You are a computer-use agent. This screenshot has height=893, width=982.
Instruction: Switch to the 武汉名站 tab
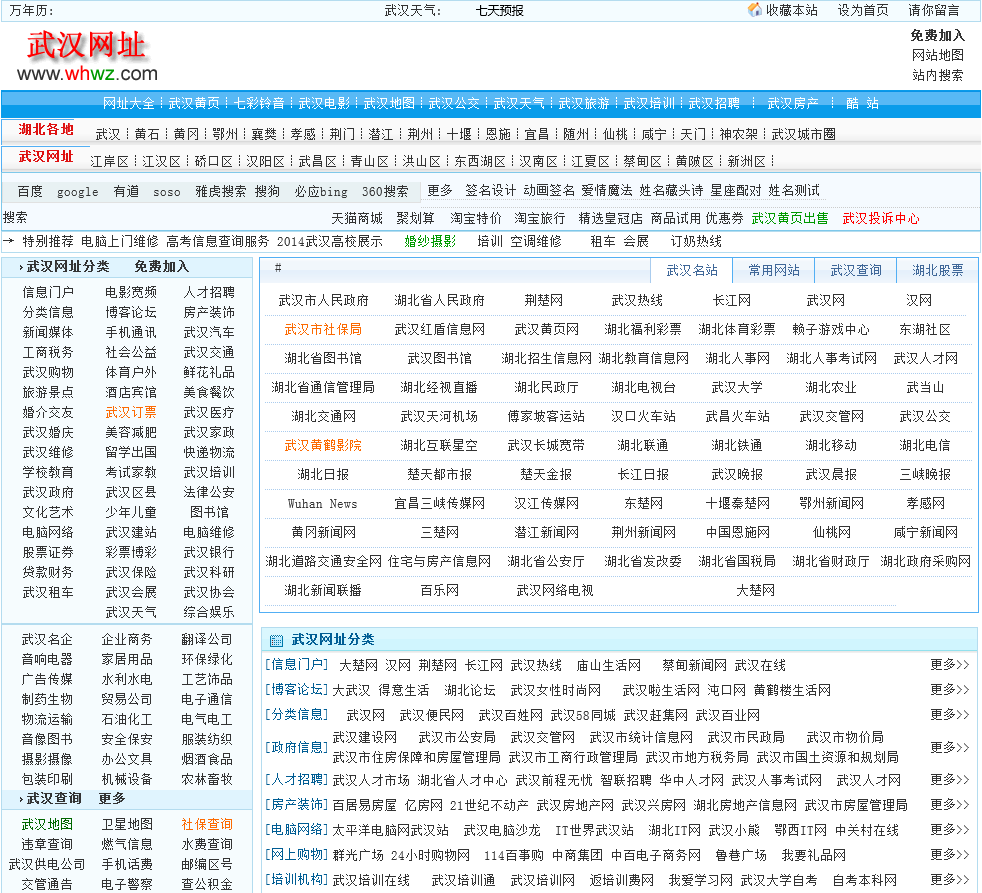click(x=691, y=271)
